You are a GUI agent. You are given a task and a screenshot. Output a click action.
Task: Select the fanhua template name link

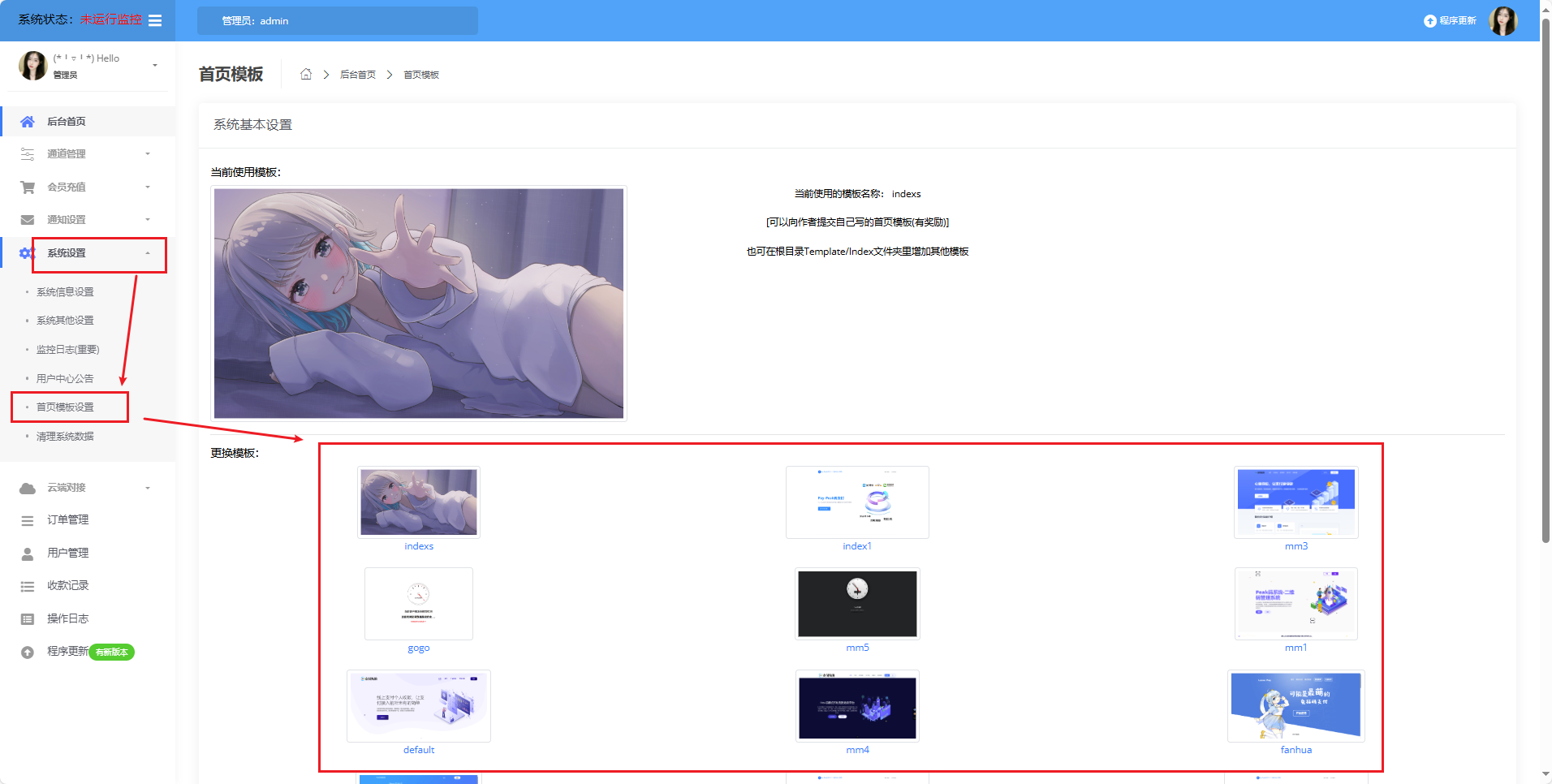tap(1296, 750)
